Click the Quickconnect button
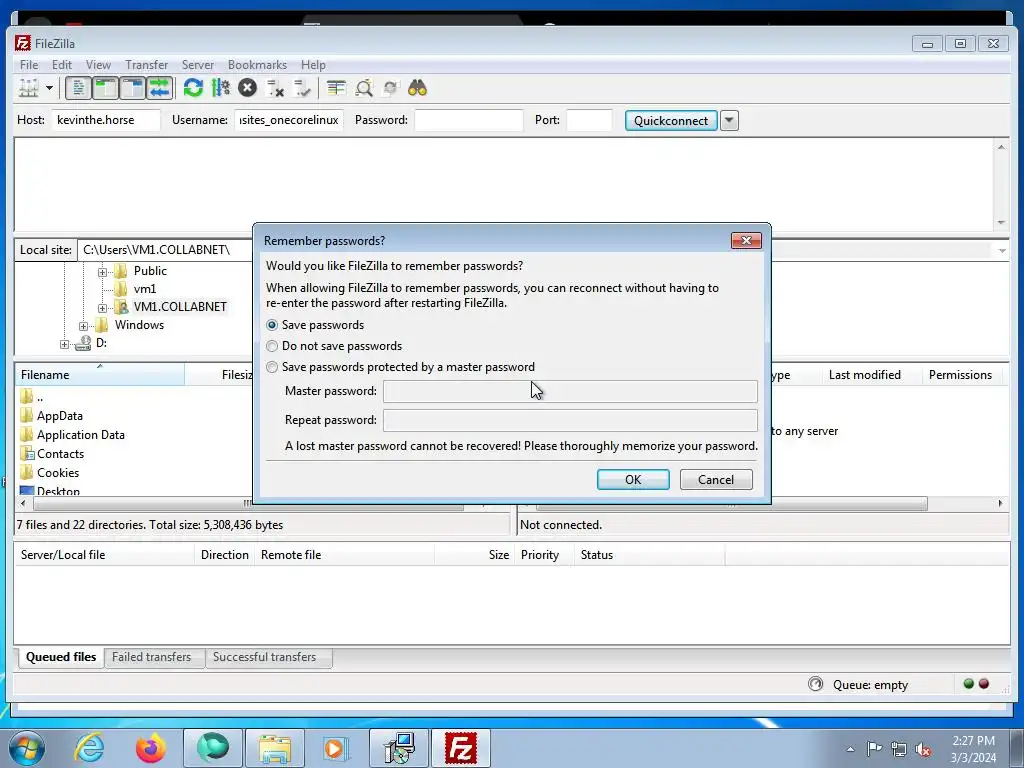The image size is (1024, 768). (671, 120)
